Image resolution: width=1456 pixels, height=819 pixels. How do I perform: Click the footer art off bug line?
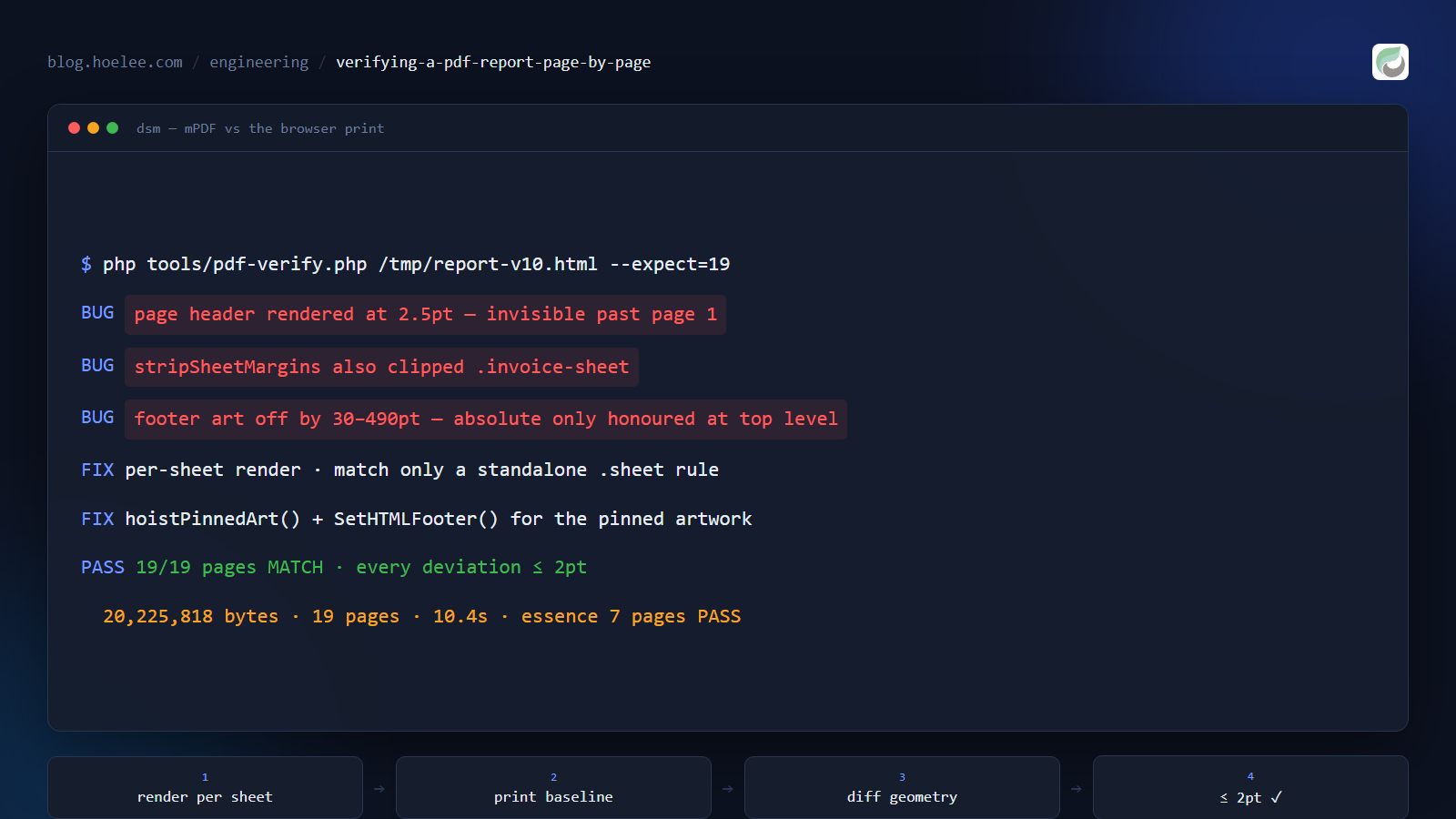[486, 420]
